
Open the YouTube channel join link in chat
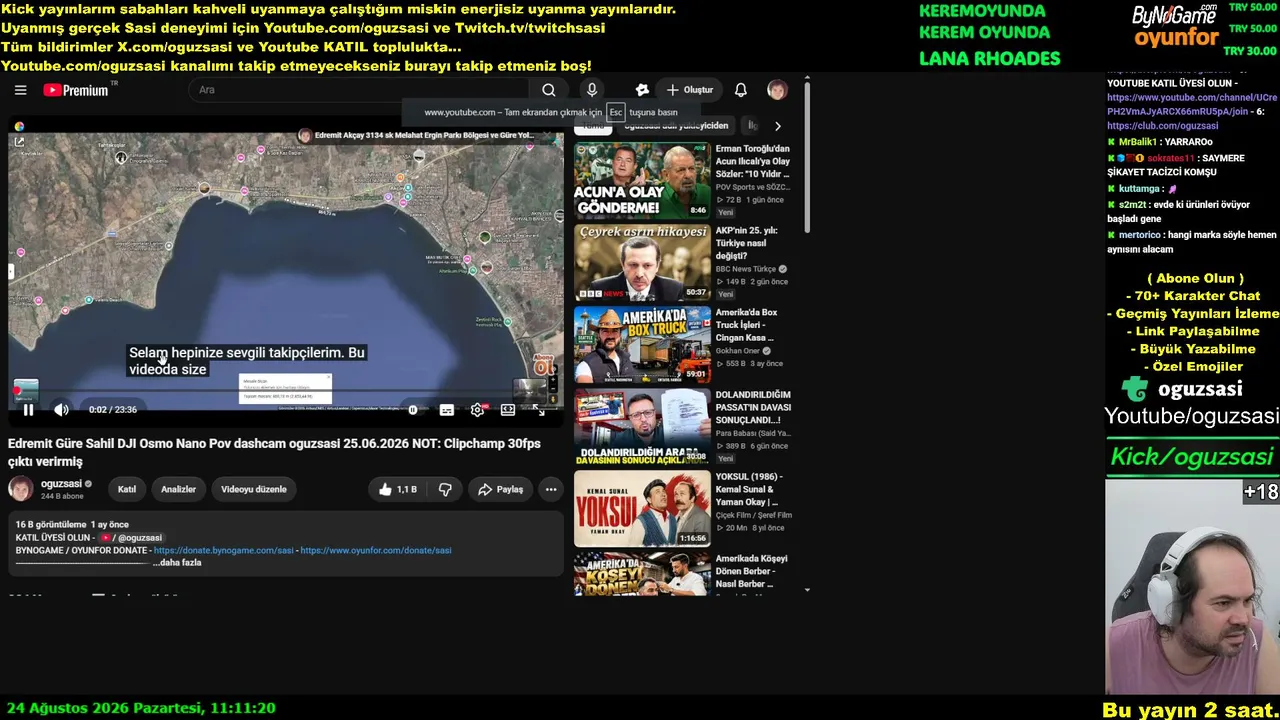pyautogui.click(x=1192, y=104)
